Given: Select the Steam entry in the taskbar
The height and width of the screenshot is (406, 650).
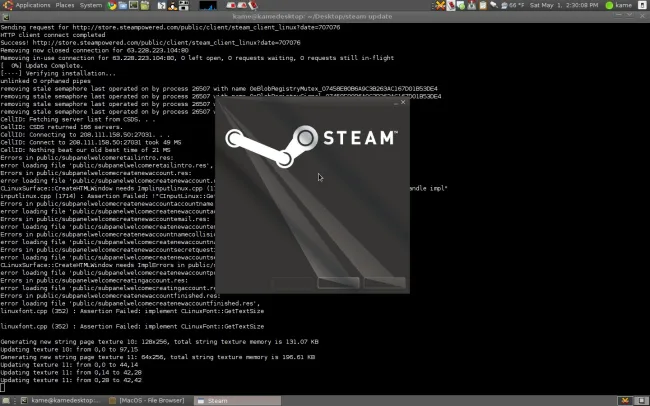Looking at the screenshot, I should (237, 401).
